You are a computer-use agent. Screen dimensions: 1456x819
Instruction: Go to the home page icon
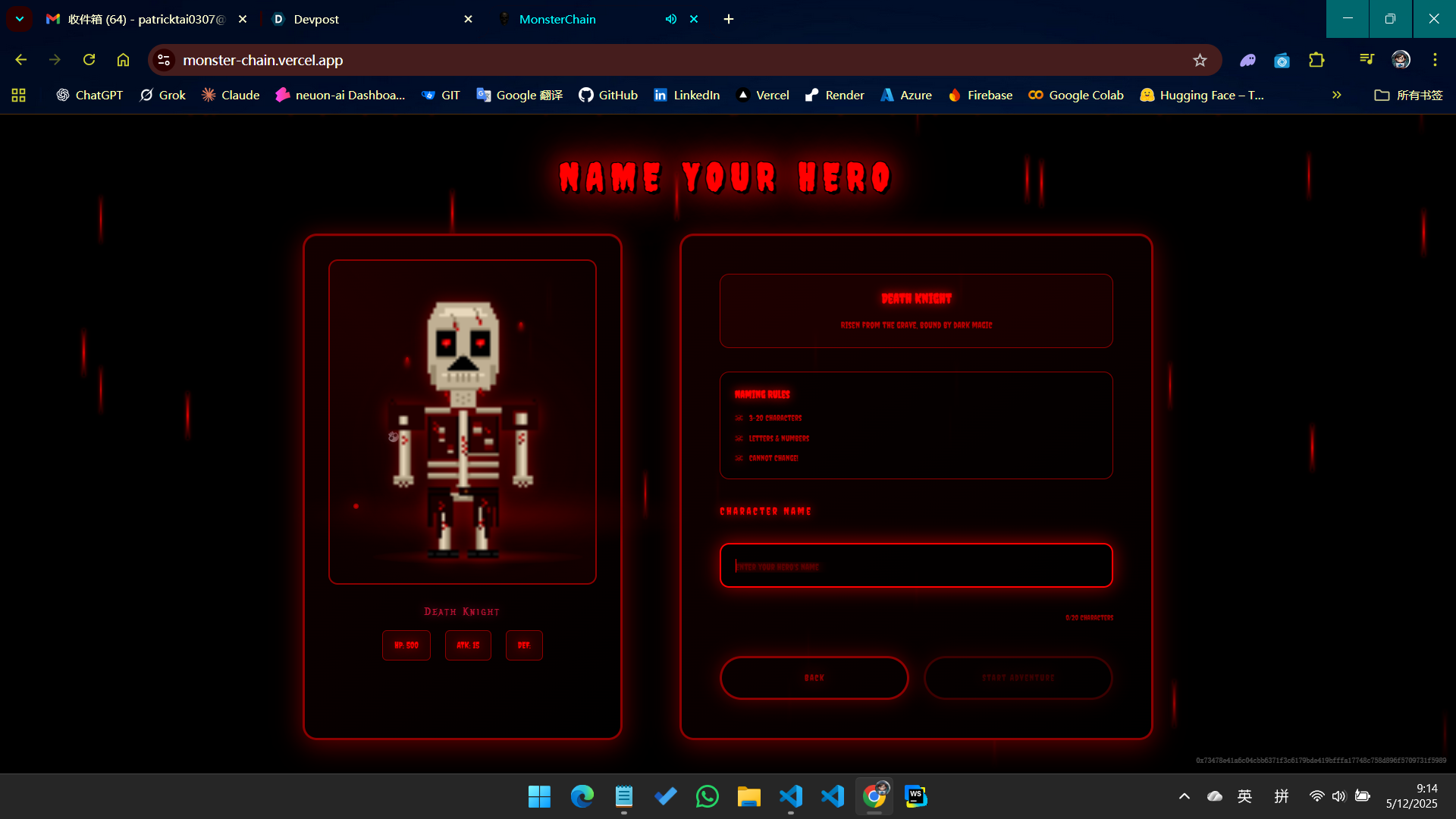point(123,60)
